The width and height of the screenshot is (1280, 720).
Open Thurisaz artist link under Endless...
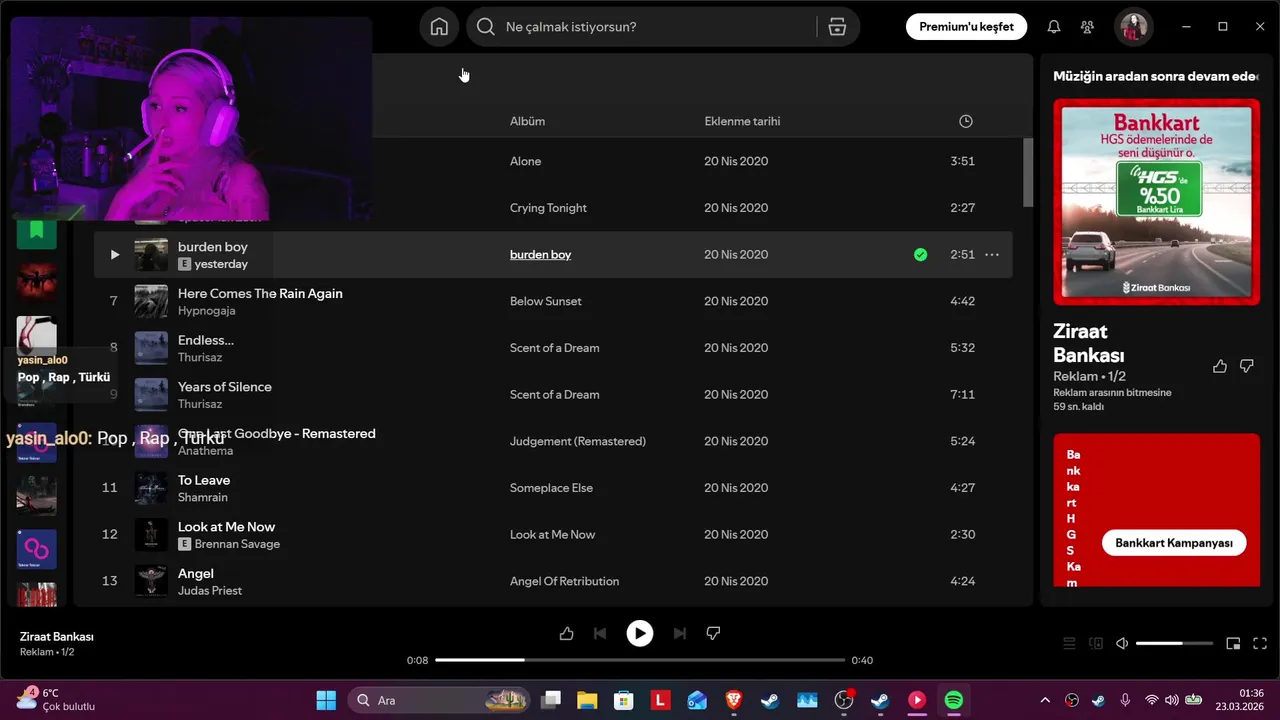(x=200, y=357)
